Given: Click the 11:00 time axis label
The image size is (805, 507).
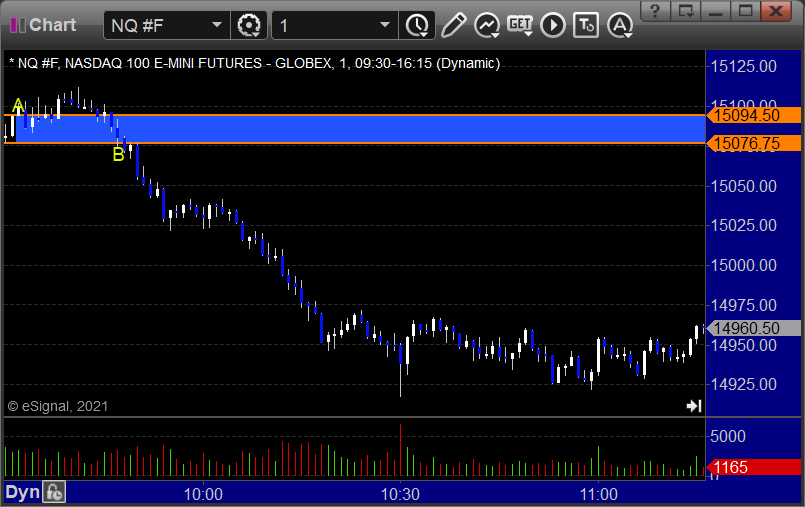Looking at the screenshot, I should (x=599, y=494).
